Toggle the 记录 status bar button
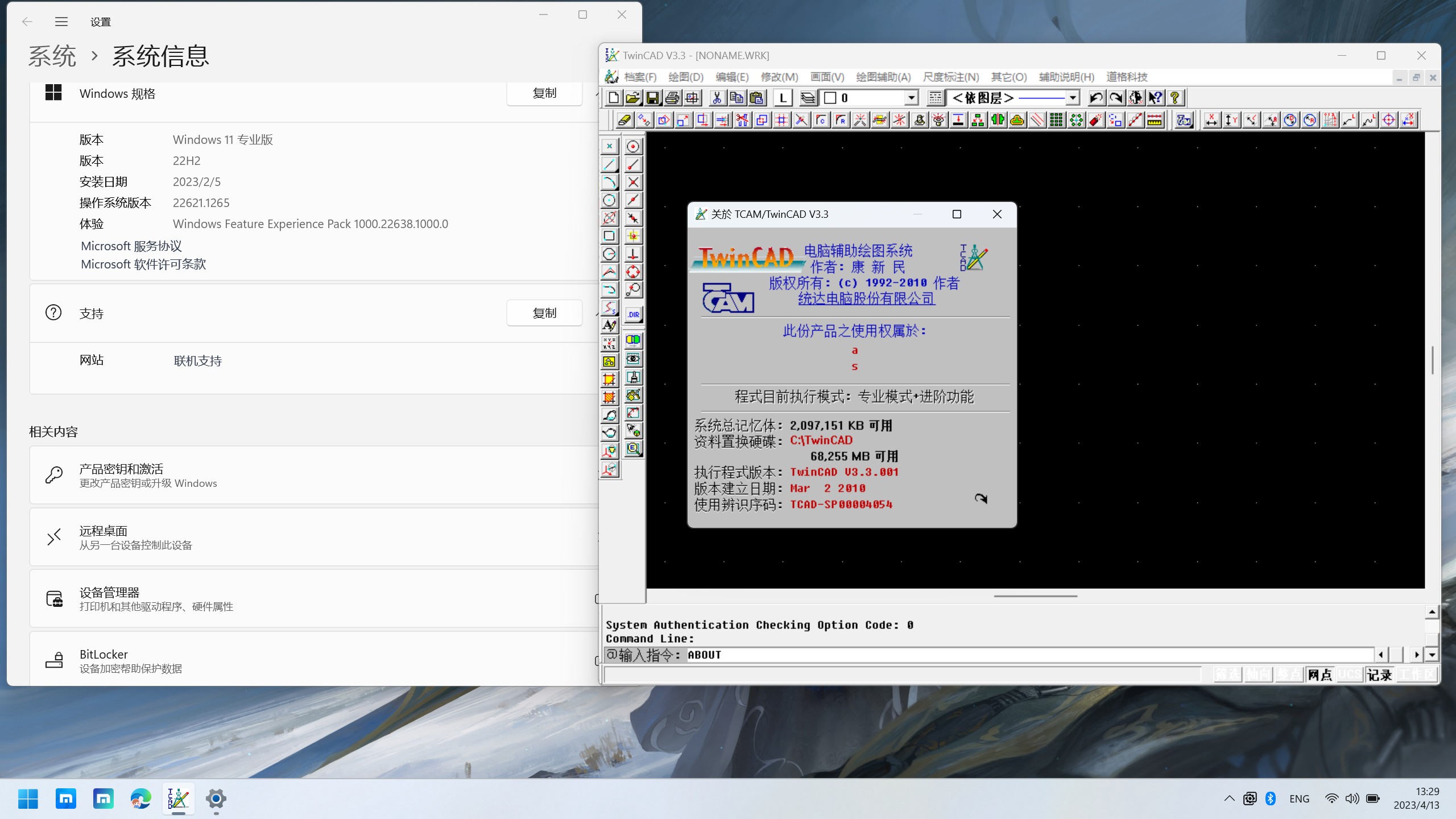The image size is (1456, 819). click(x=1379, y=675)
